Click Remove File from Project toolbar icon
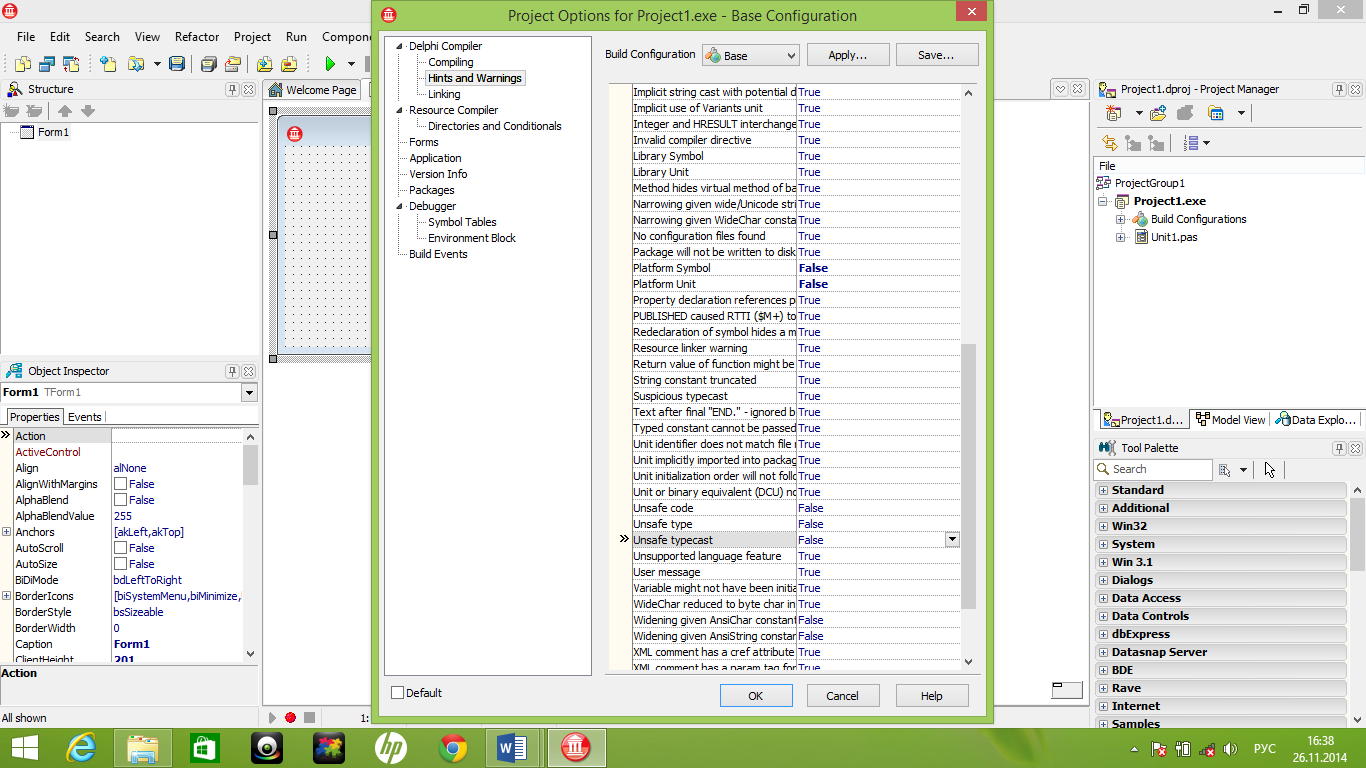Screen dimensions: 1366x768 pyautogui.click(x=289, y=64)
